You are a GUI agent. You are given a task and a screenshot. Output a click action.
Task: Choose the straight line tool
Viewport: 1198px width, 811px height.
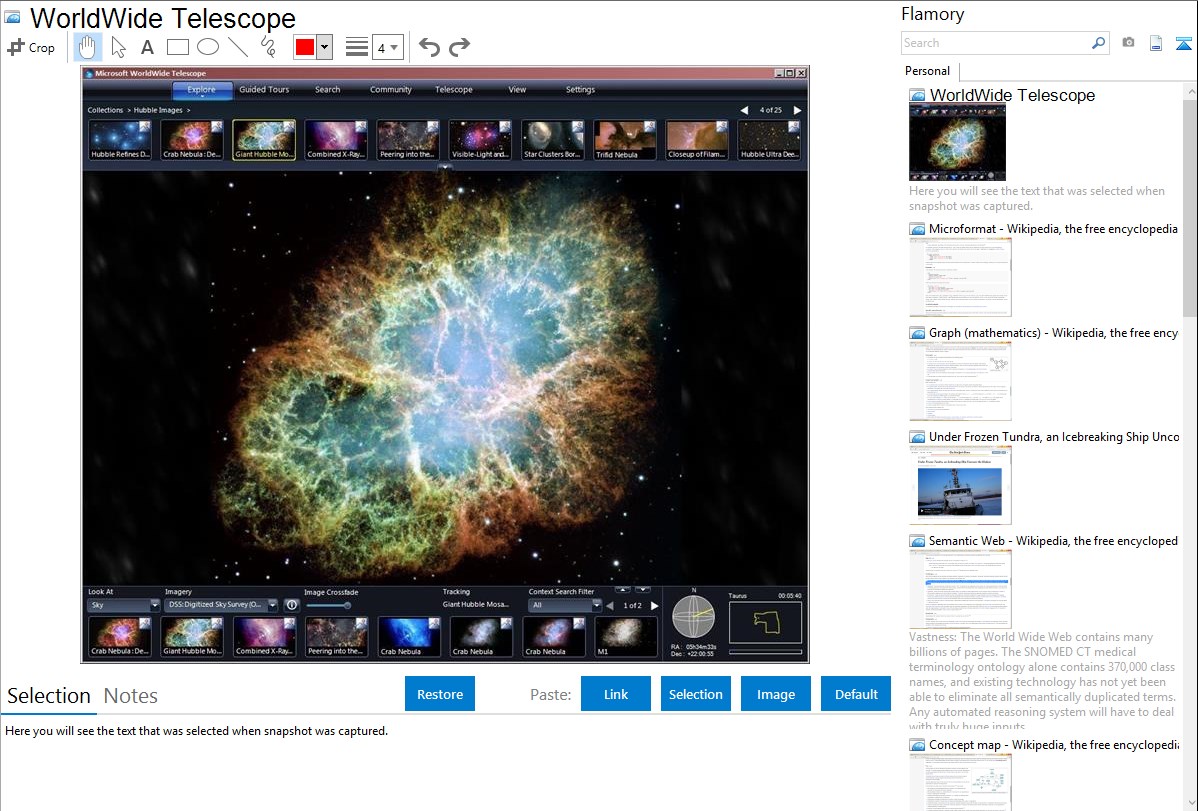[x=238, y=47]
